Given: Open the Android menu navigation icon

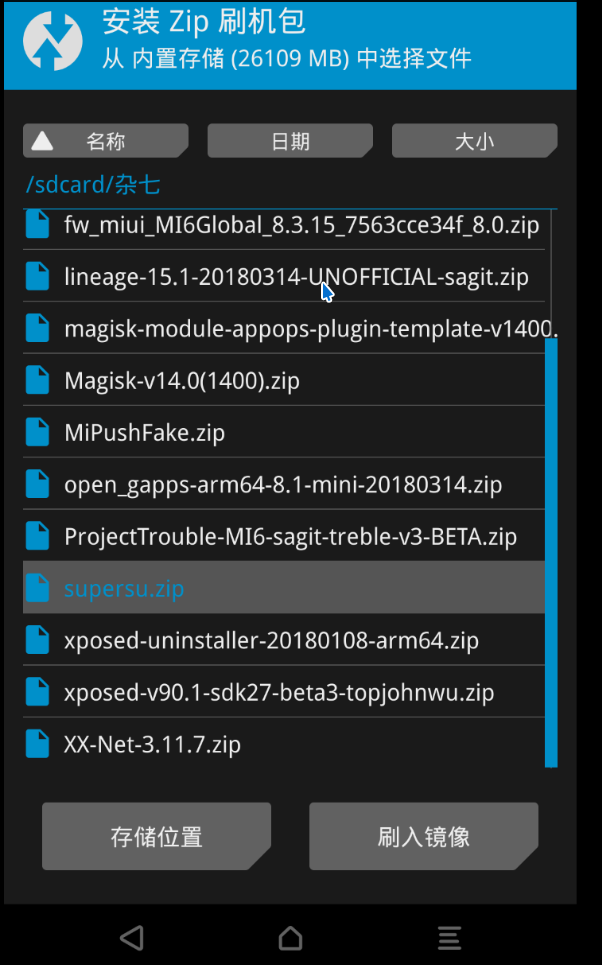Looking at the screenshot, I should (x=449, y=938).
